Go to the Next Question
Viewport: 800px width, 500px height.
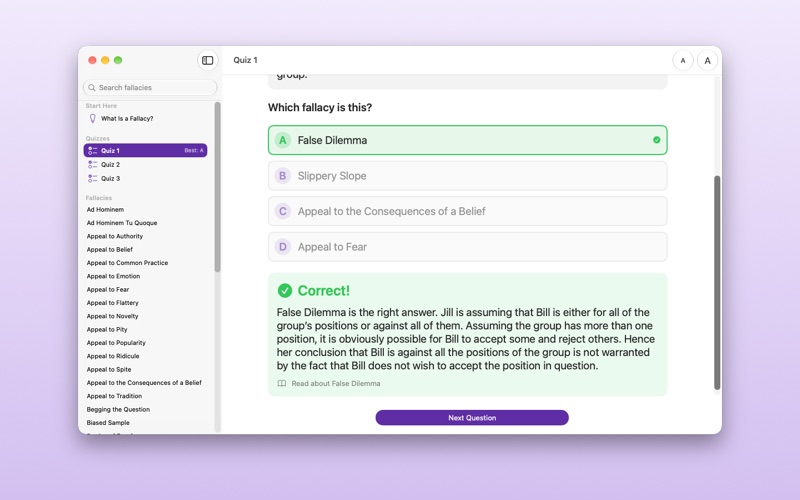(472, 417)
